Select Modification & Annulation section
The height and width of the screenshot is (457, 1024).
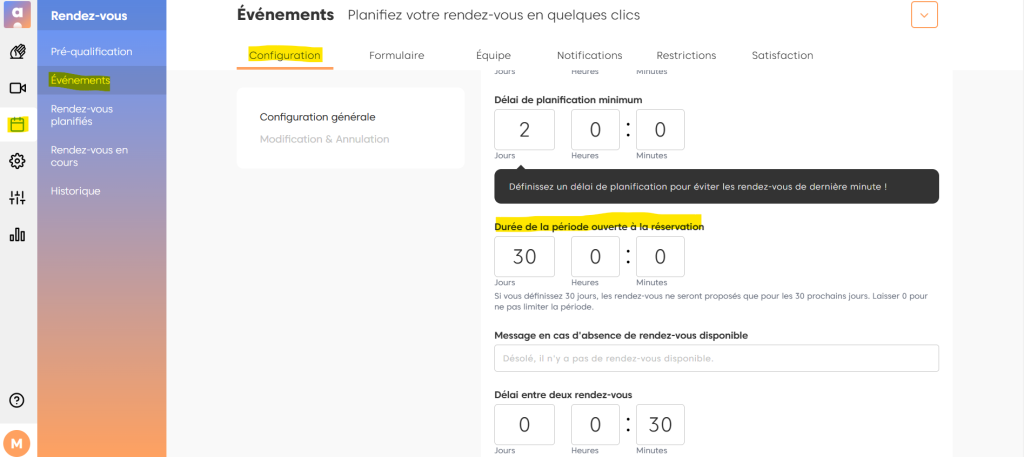point(324,139)
